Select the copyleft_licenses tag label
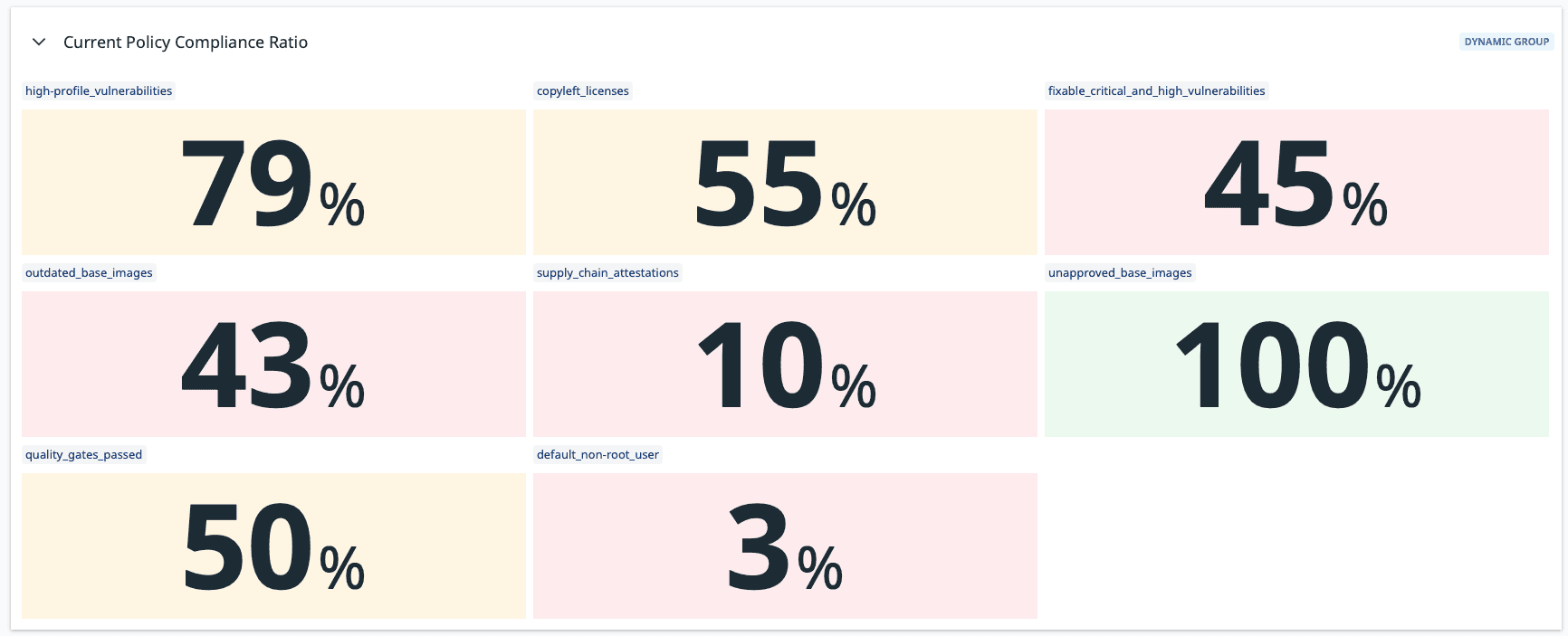This screenshot has width=1568, height=636. point(582,91)
